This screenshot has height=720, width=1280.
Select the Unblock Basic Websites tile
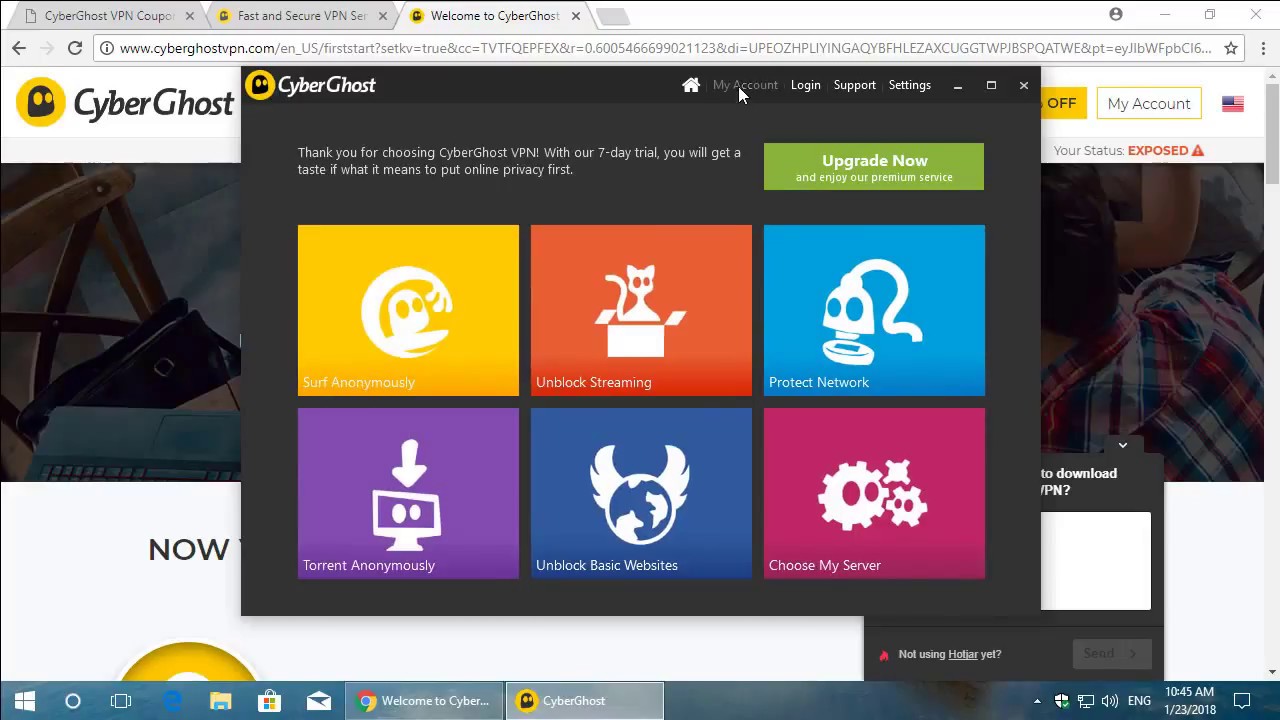click(641, 493)
